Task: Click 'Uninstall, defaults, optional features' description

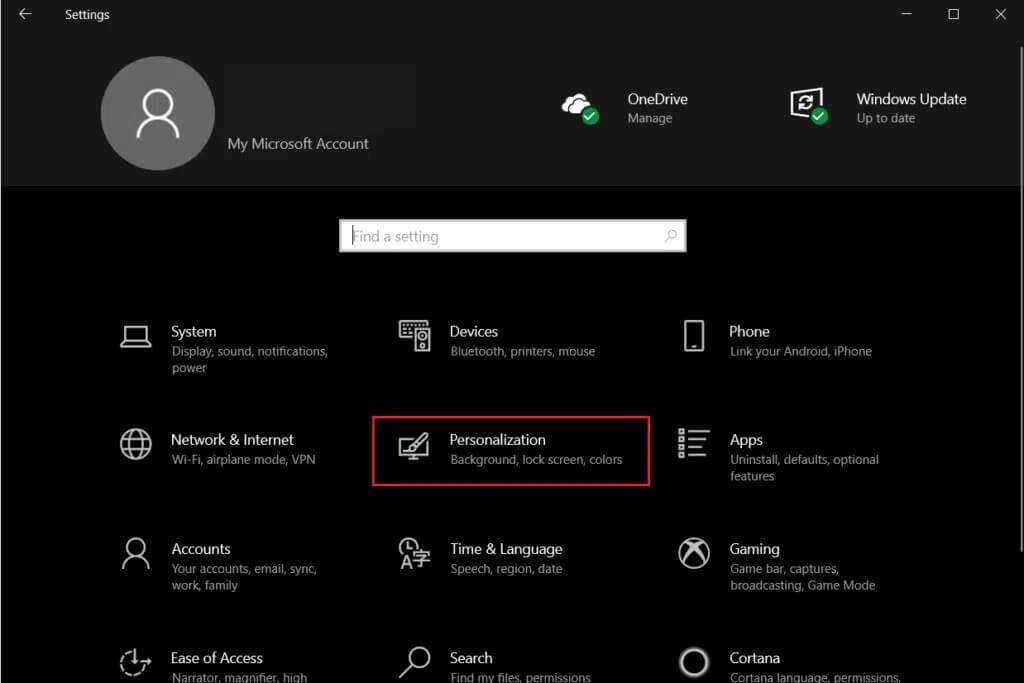Action: click(804, 468)
